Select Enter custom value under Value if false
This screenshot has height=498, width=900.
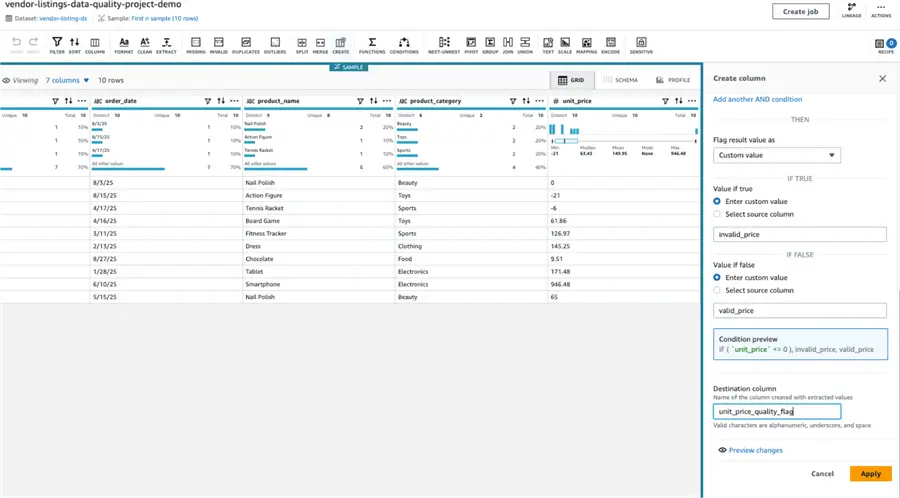point(717,278)
